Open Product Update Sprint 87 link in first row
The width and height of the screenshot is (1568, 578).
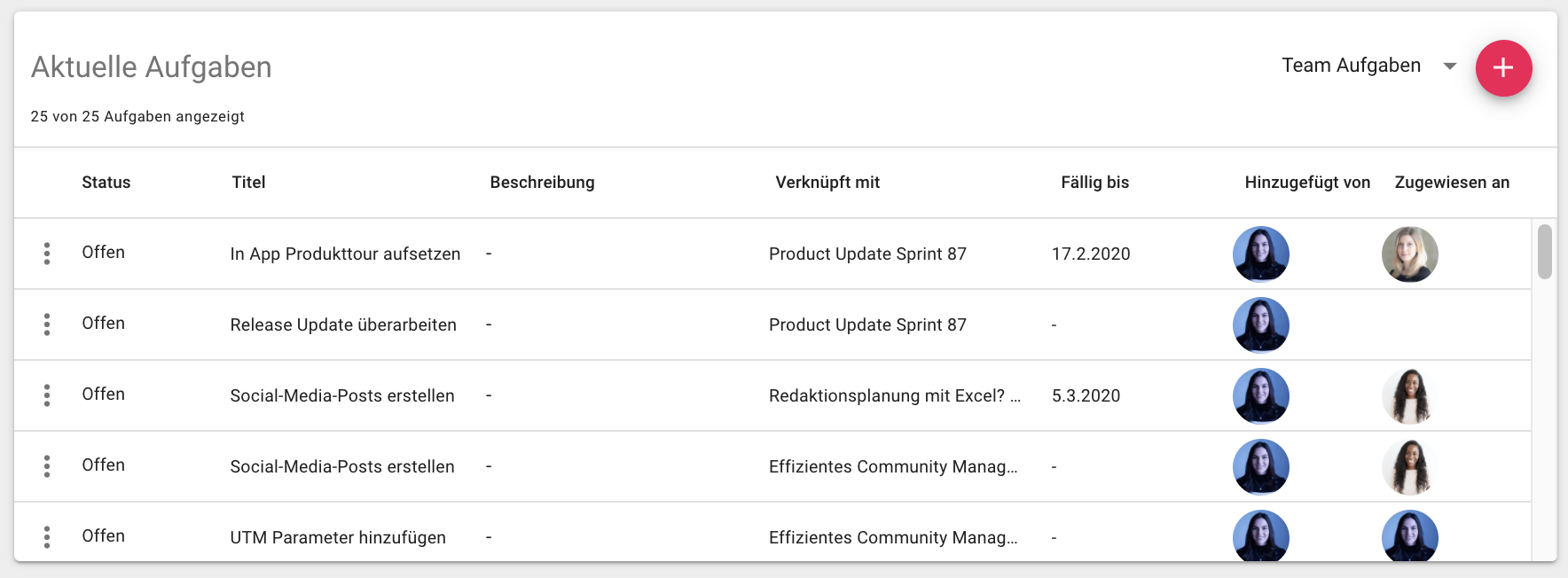point(866,254)
